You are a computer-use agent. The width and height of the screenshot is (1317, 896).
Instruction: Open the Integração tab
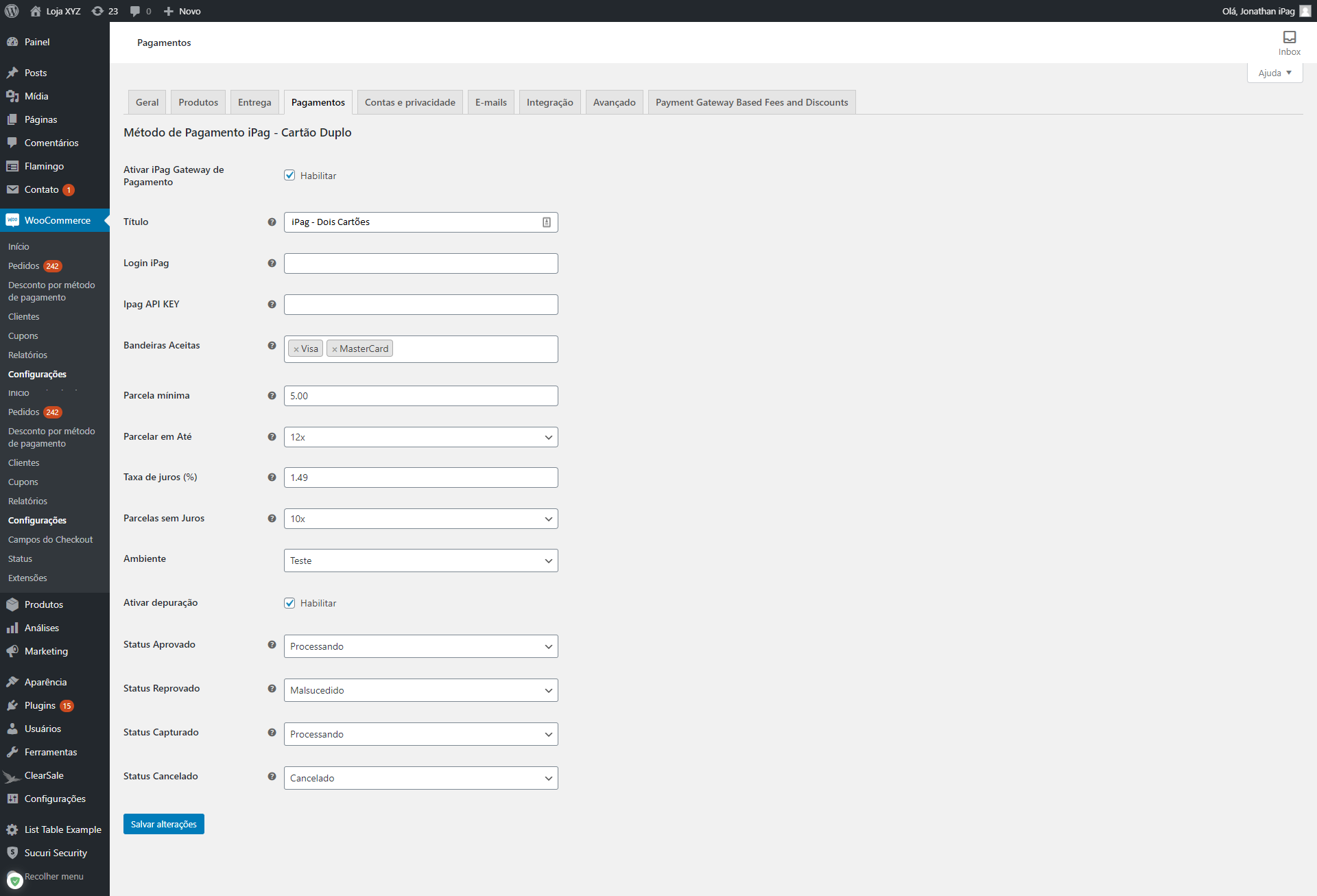coord(549,102)
